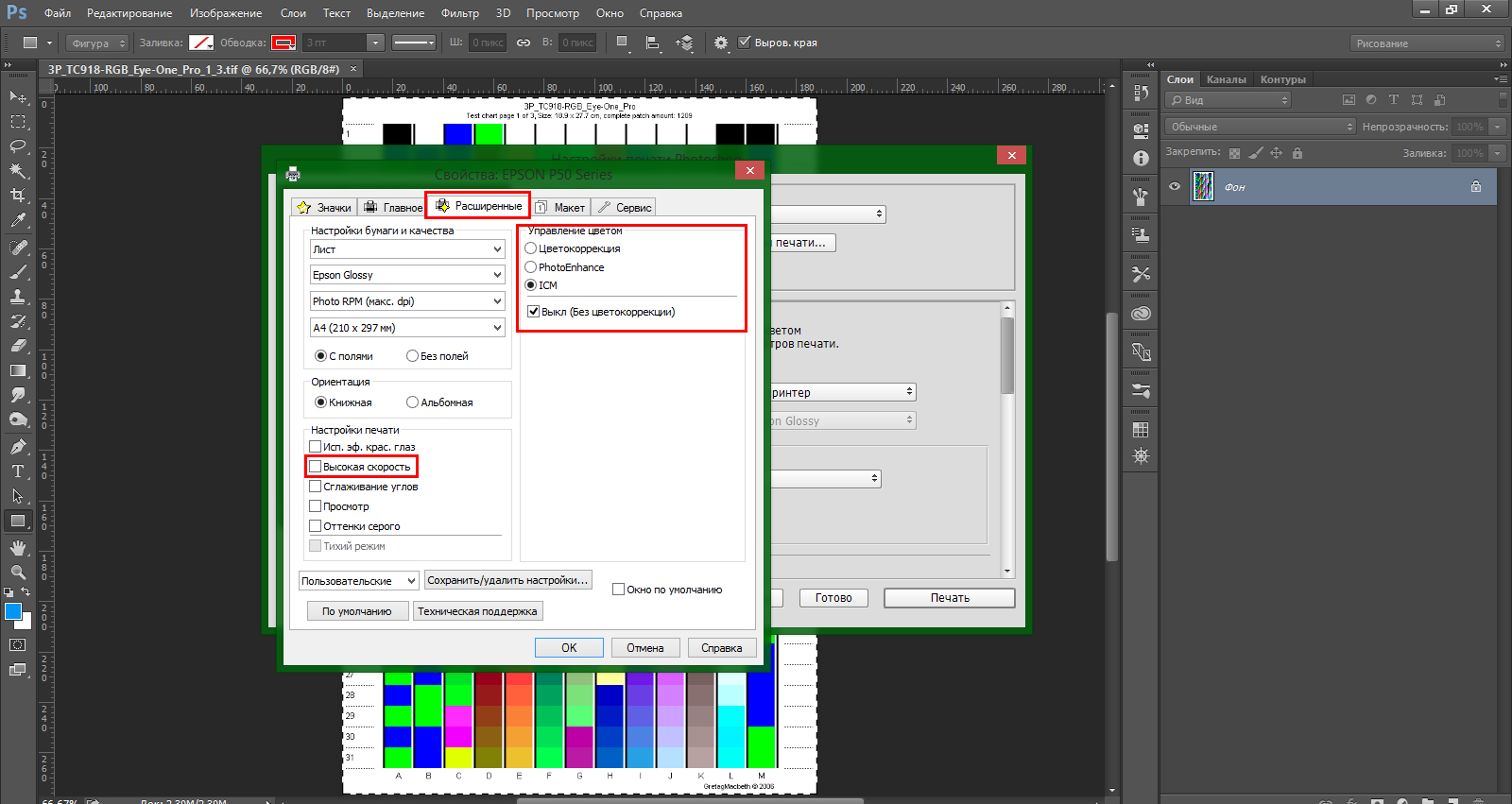Enable Сглаживание углов checkbox
The height and width of the screenshot is (804, 1512).
(x=316, y=487)
